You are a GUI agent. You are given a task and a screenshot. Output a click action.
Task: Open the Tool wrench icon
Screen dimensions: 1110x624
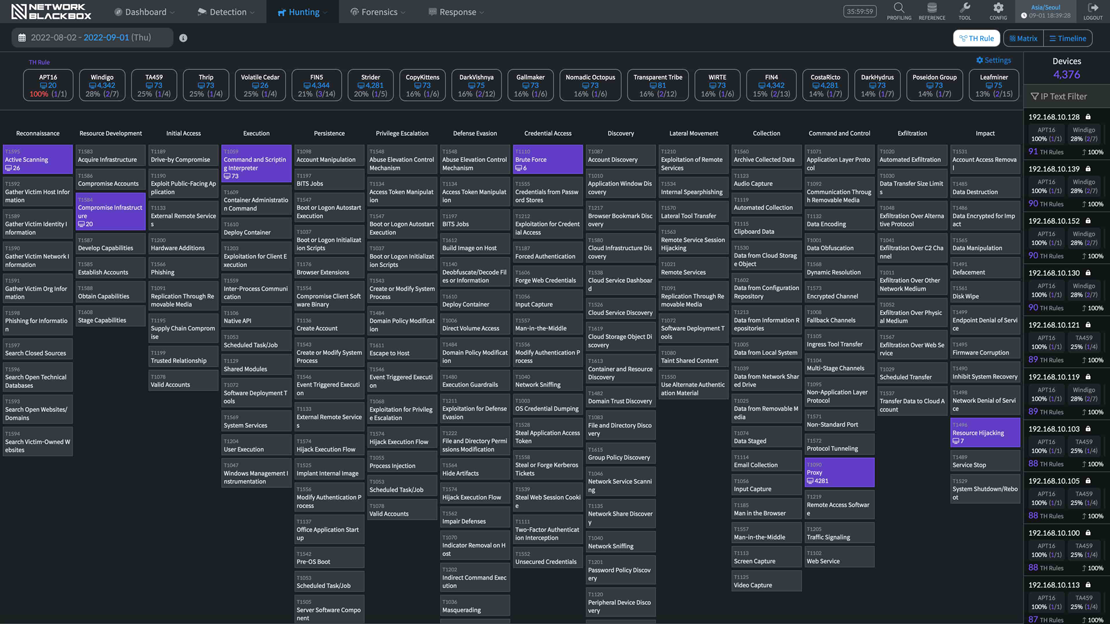[x=965, y=8]
